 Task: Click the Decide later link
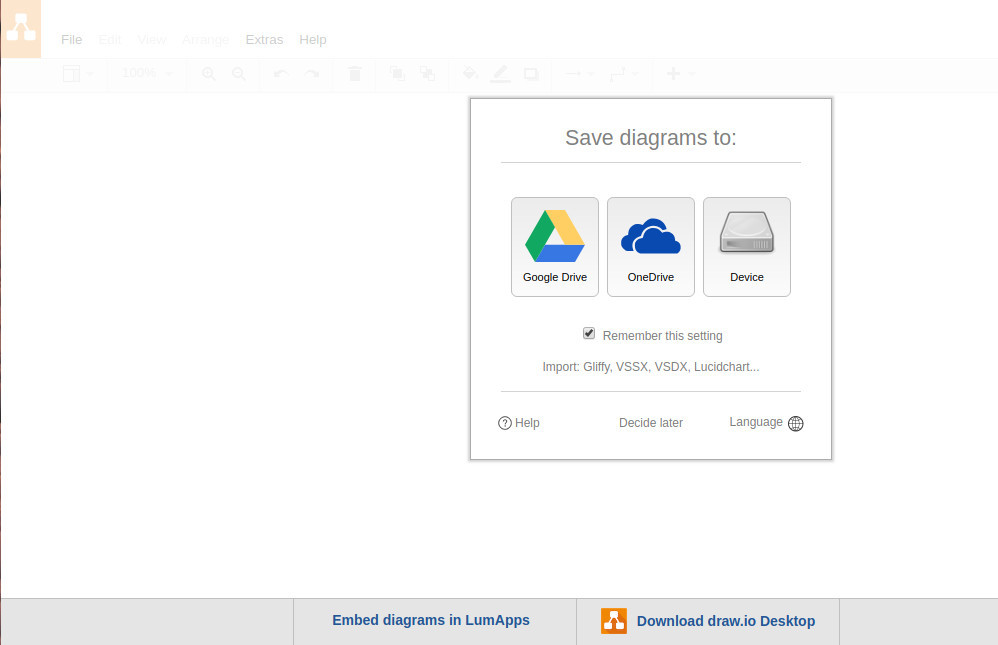[x=650, y=423]
